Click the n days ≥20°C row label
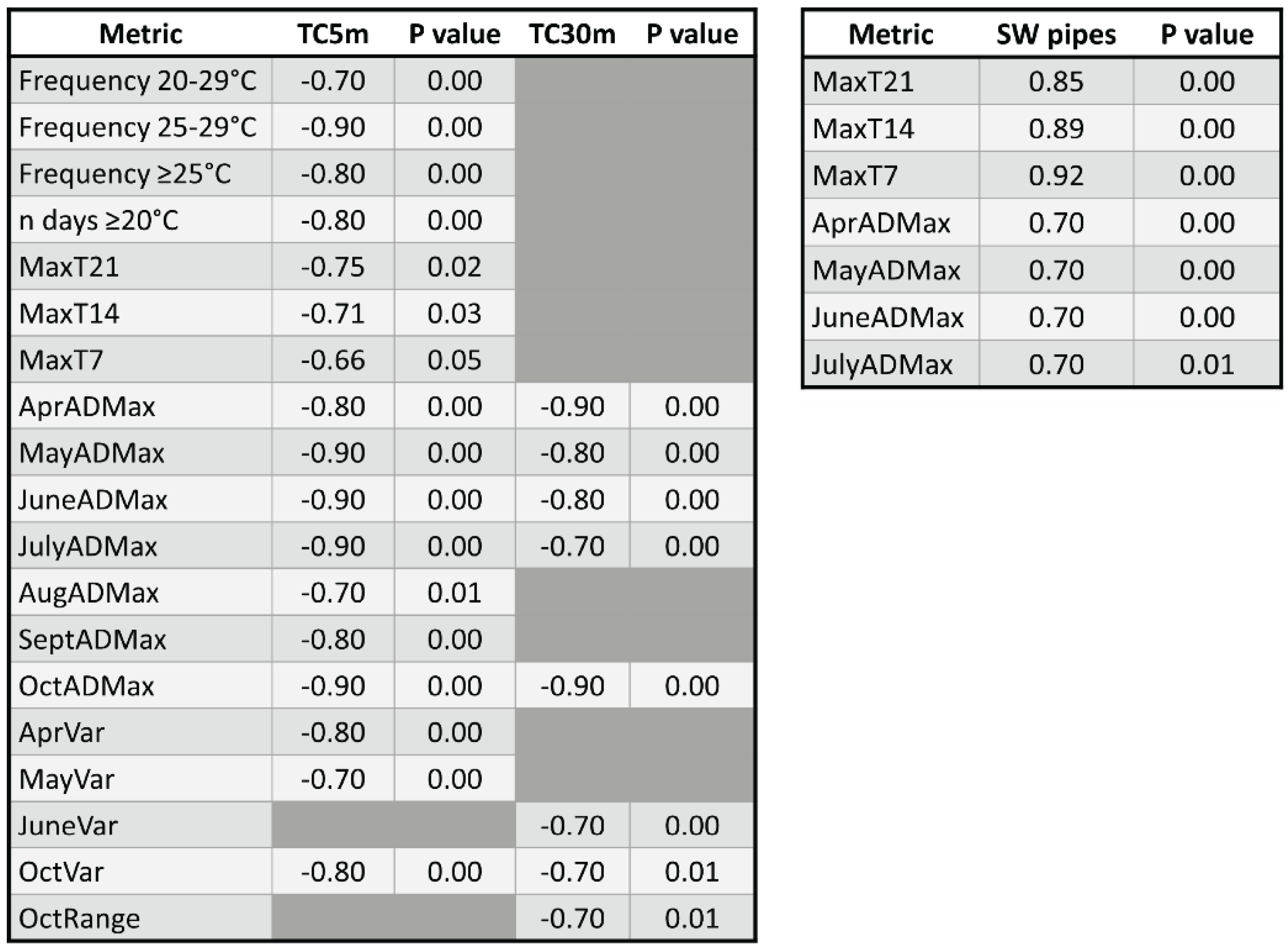 [x=99, y=220]
